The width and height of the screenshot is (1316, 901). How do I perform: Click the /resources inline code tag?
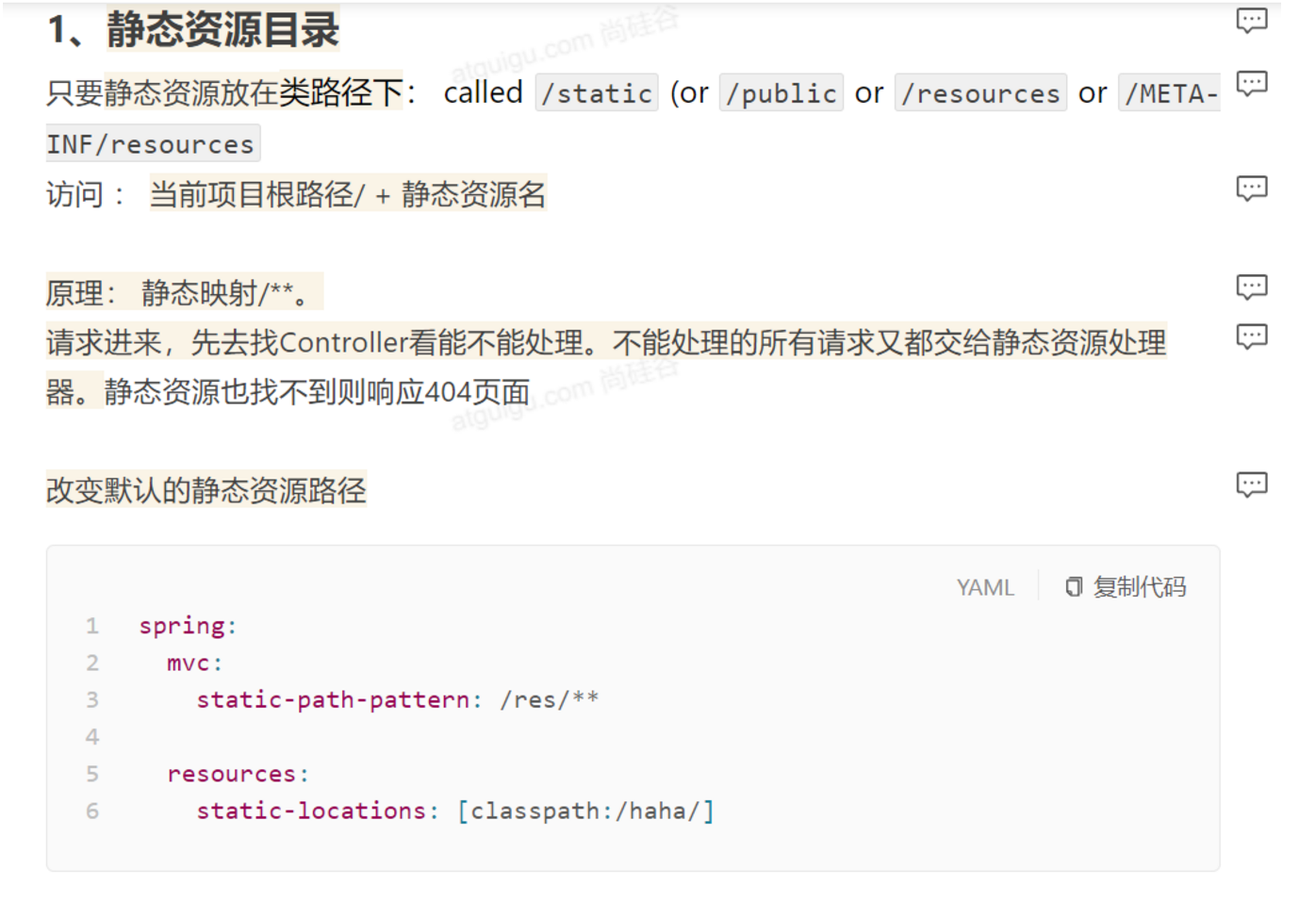pos(980,93)
